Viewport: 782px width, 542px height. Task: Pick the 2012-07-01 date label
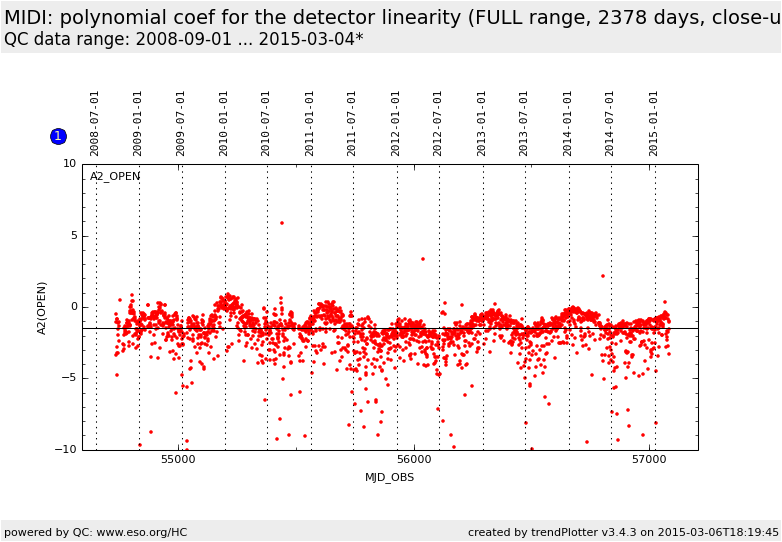pos(439,123)
